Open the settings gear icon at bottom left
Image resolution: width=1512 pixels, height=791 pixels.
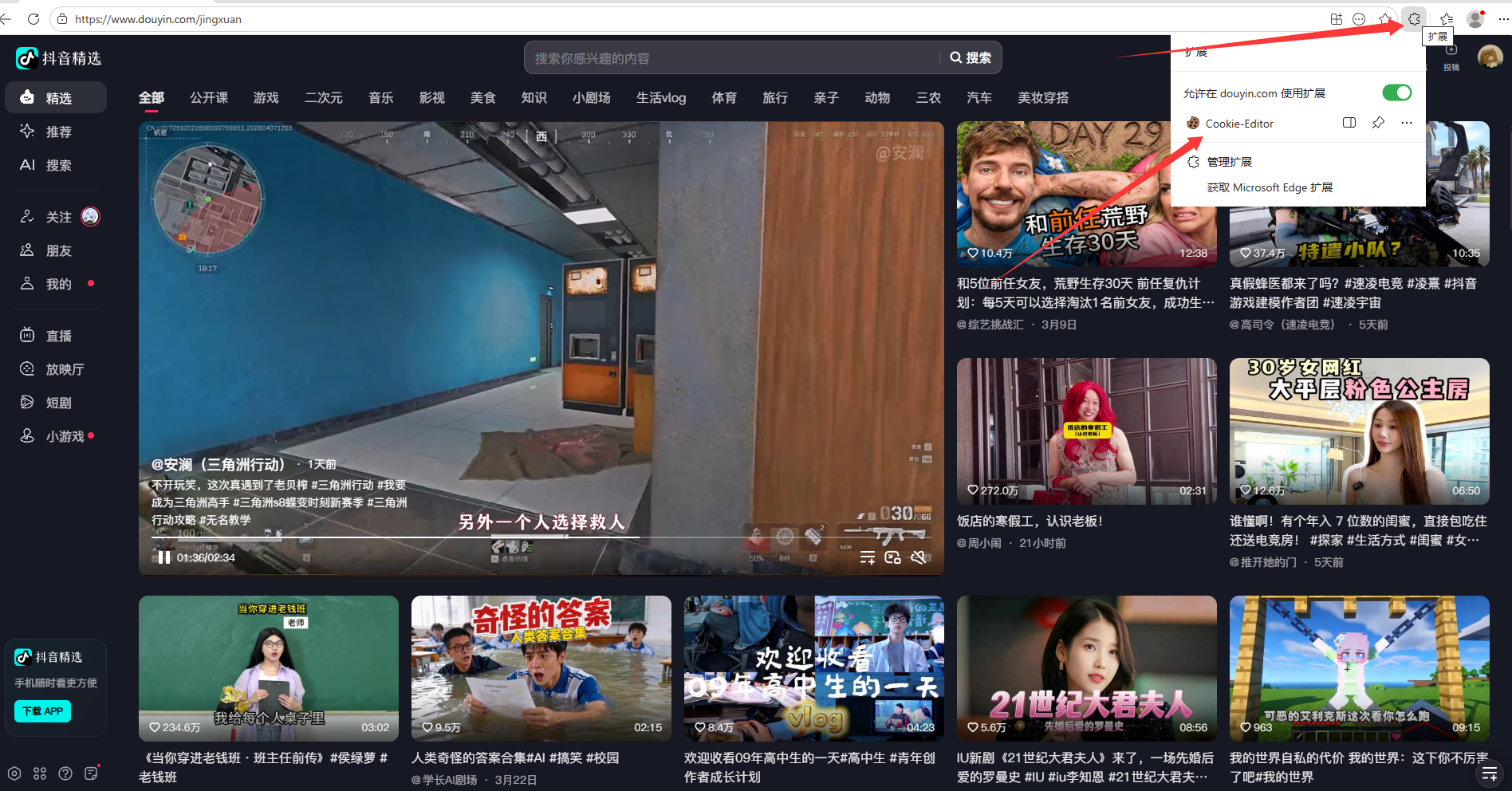[x=14, y=773]
